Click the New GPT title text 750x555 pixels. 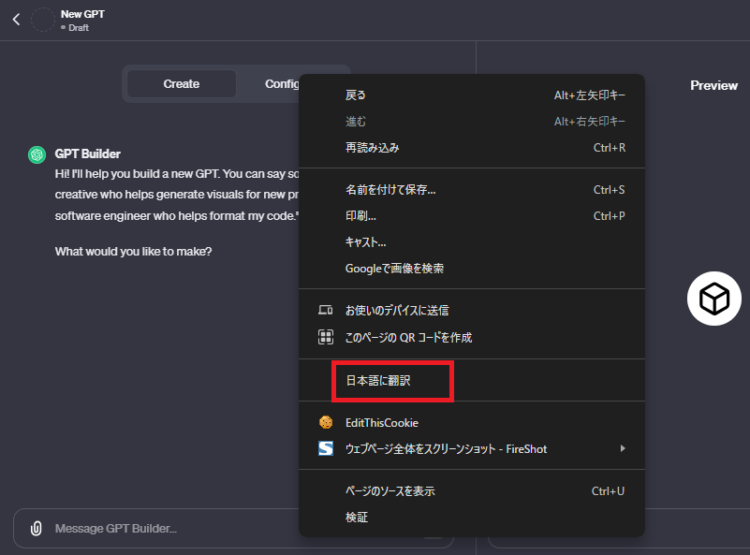pos(83,14)
